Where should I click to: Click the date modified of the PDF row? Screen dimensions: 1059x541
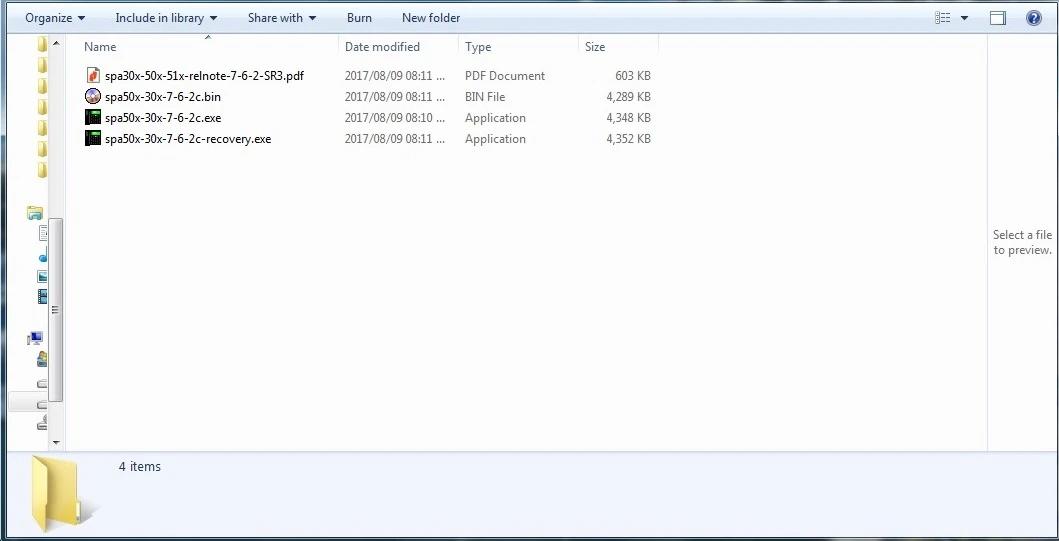394,76
